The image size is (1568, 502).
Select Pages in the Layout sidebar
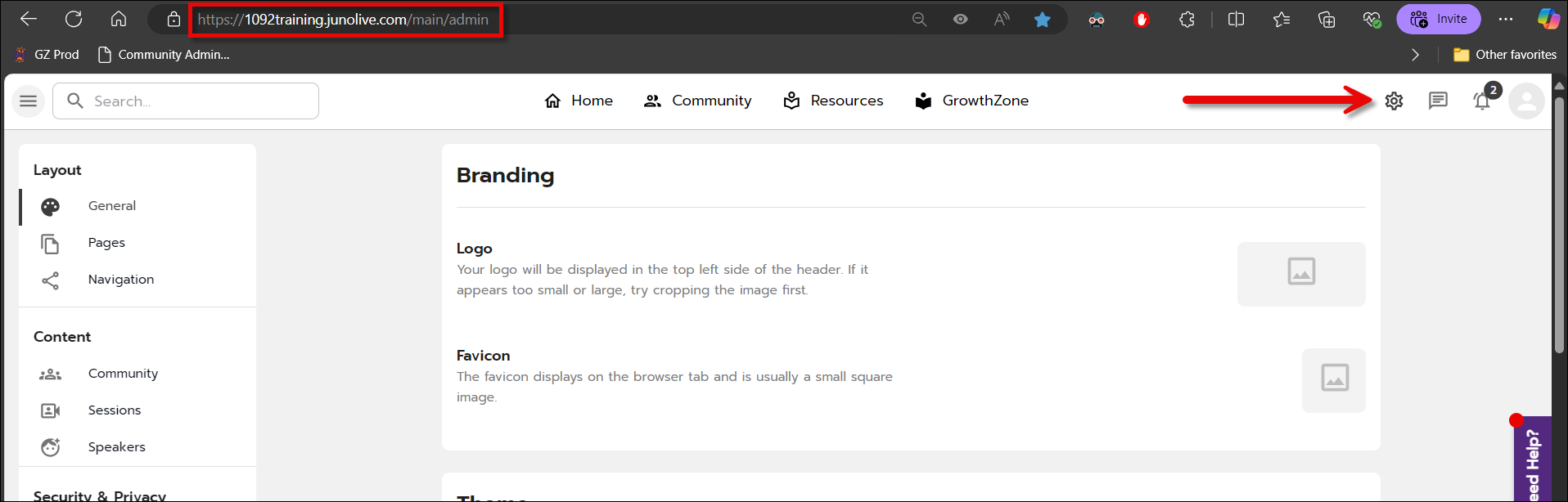(137, 243)
